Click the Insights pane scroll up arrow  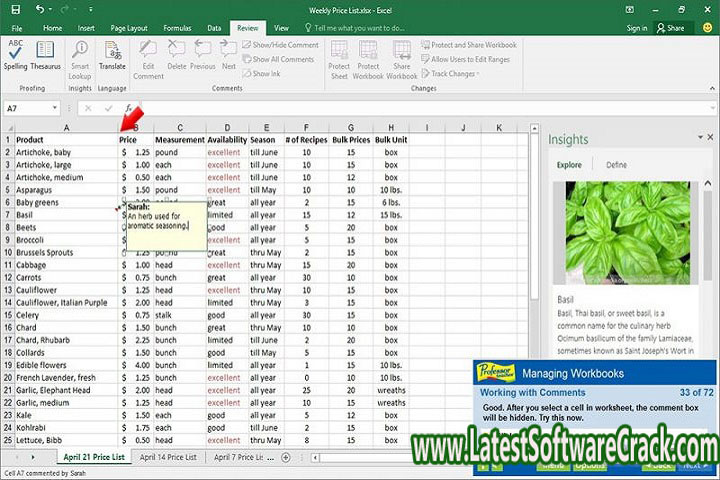(708, 183)
